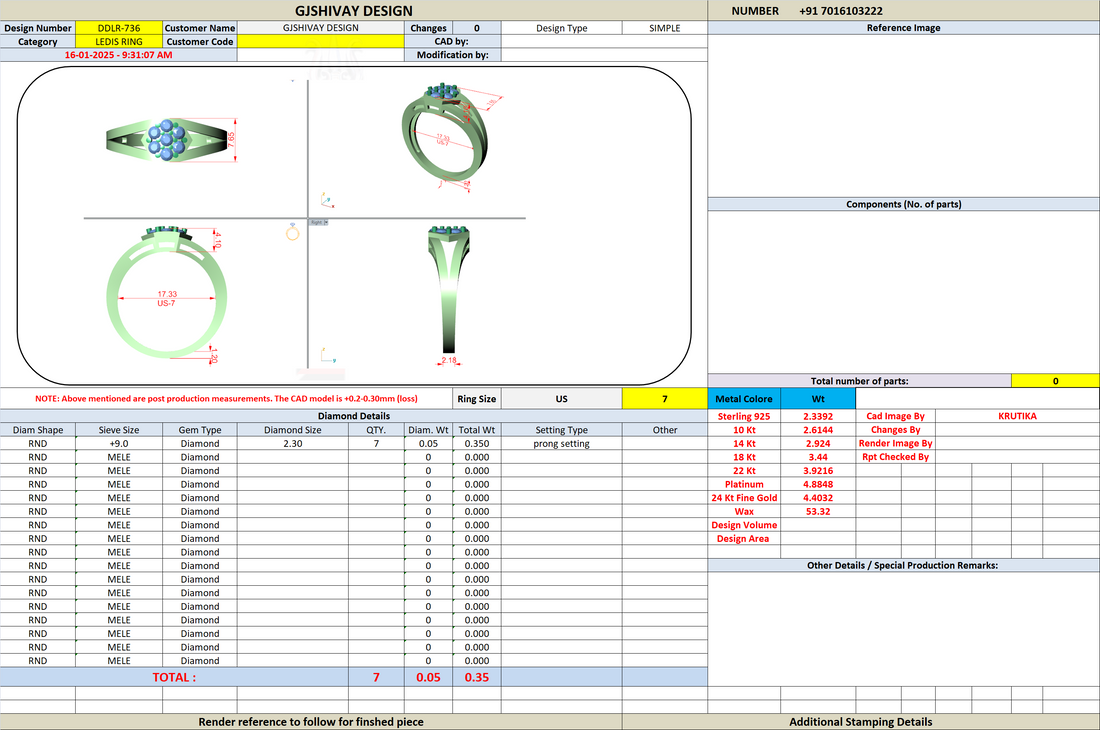The height and width of the screenshot is (730, 1100).
Task: Select the Sterling 925 weight value 2.3392
Action: click(818, 416)
